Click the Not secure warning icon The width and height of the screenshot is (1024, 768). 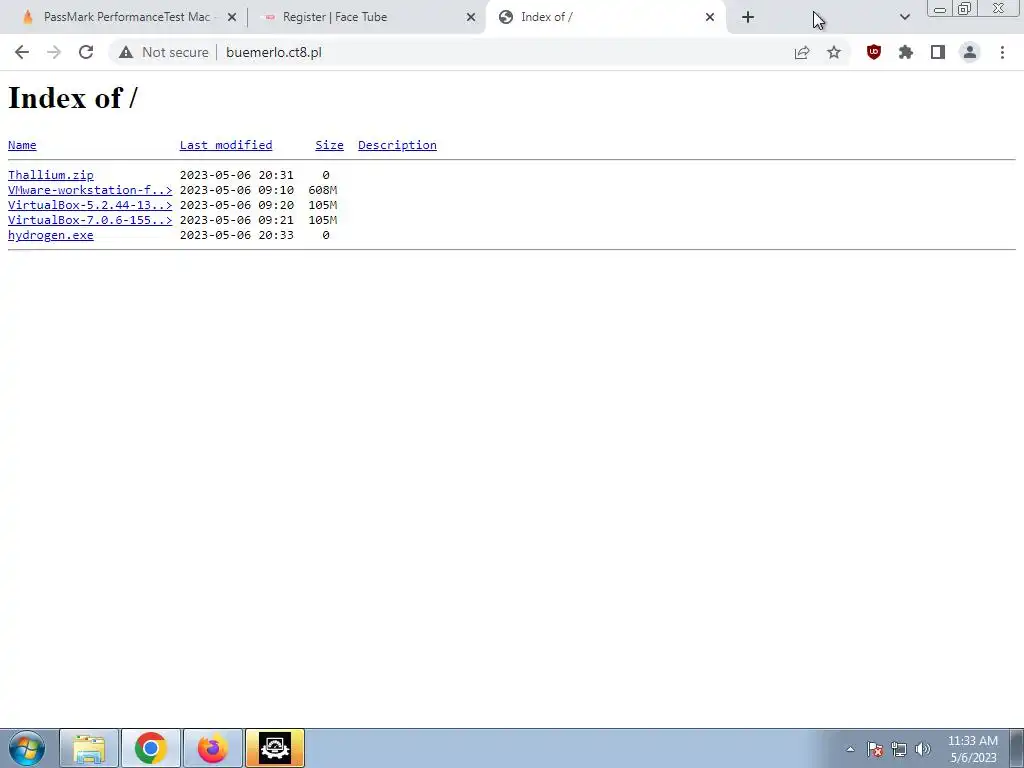pyautogui.click(x=126, y=52)
